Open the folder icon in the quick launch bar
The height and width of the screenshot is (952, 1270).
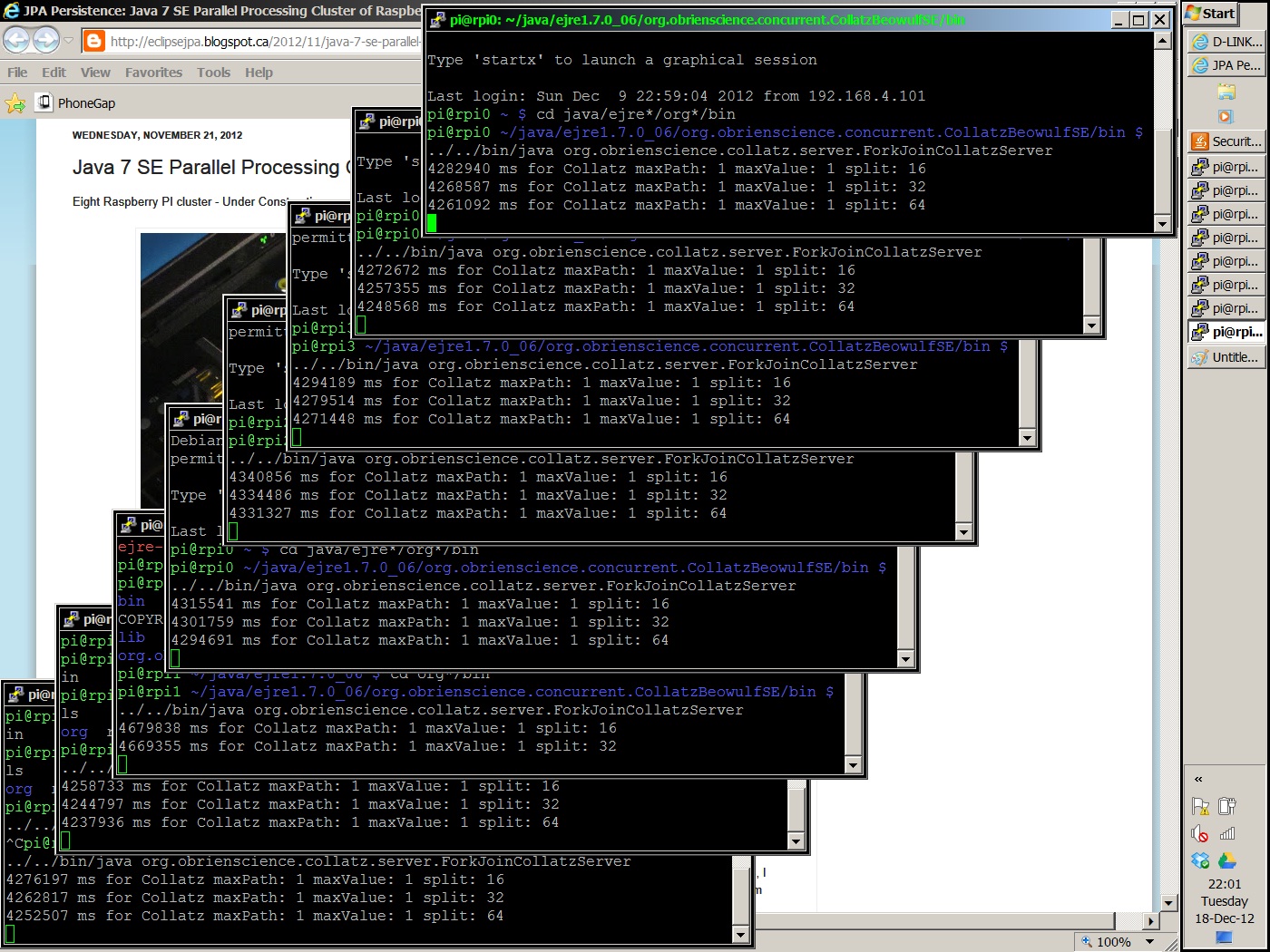coord(1226,92)
